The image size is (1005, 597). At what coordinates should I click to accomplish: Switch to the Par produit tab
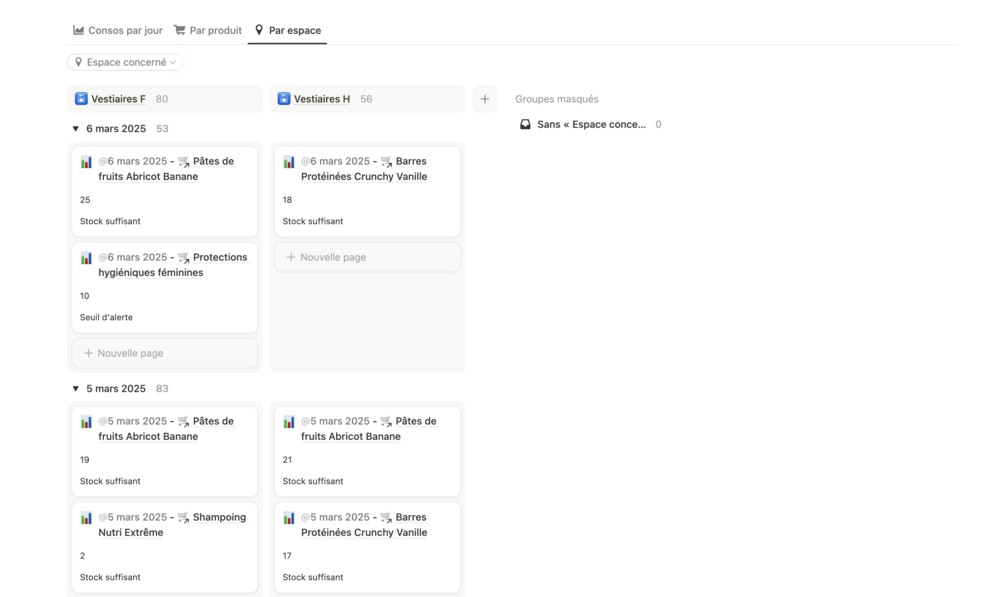click(208, 30)
